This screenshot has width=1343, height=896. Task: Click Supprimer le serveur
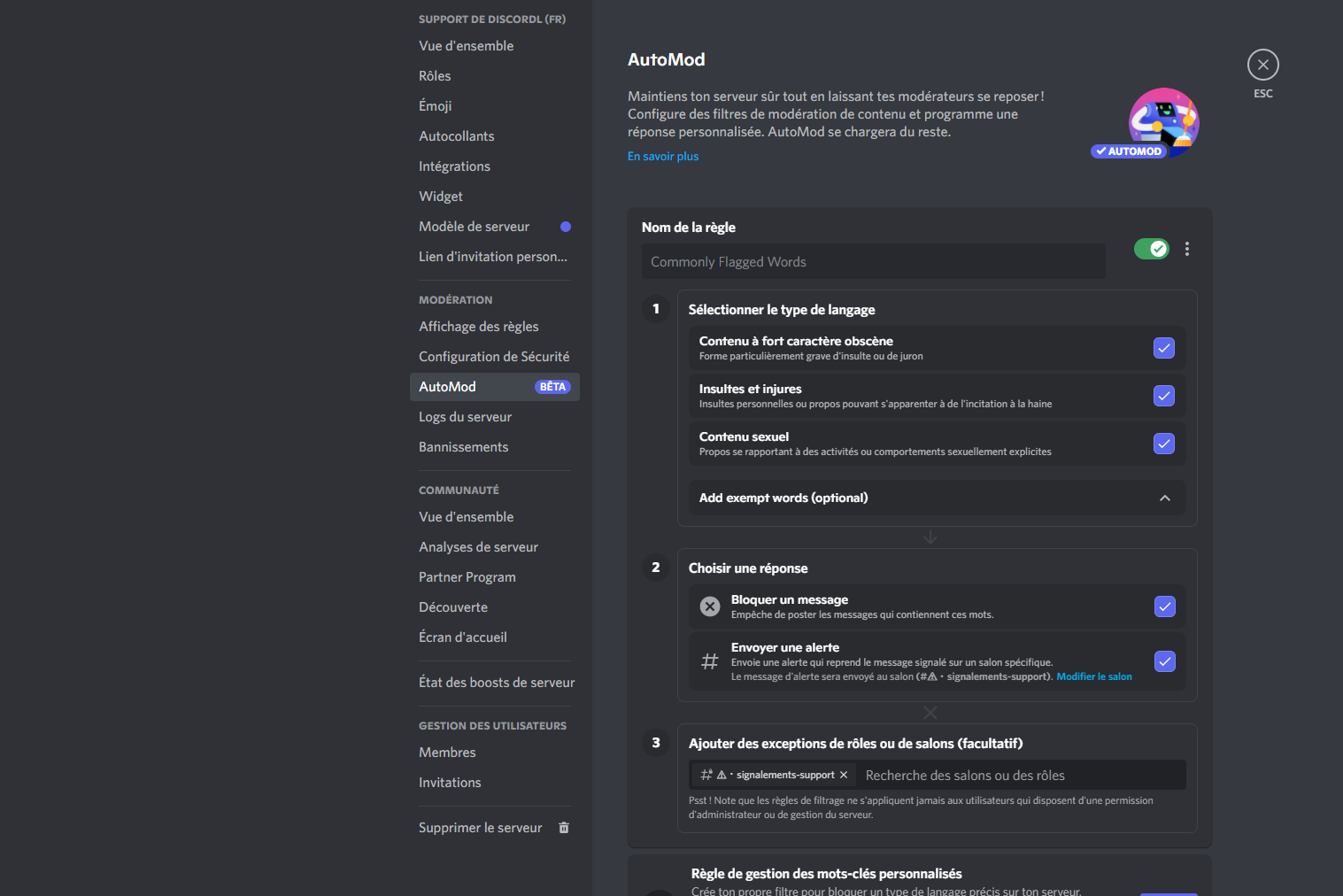[x=494, y=828]
